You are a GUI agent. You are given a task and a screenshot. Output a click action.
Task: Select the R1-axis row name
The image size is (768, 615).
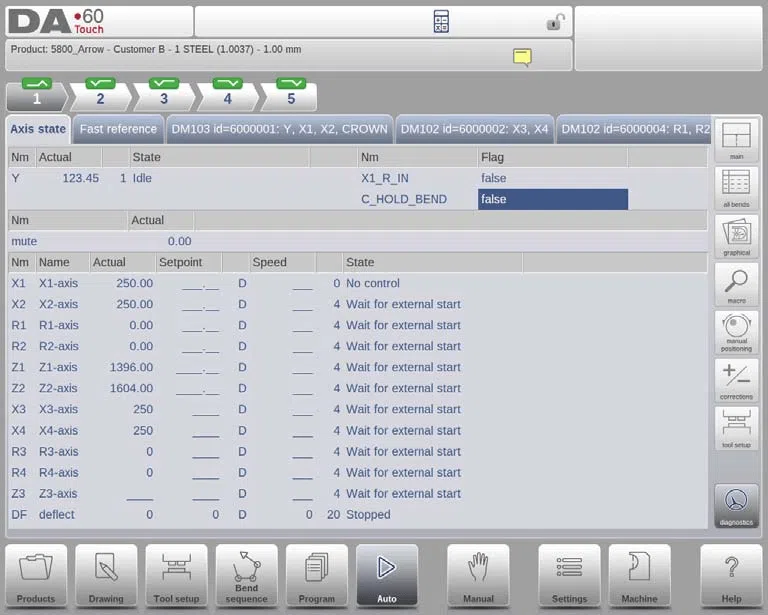58,326
